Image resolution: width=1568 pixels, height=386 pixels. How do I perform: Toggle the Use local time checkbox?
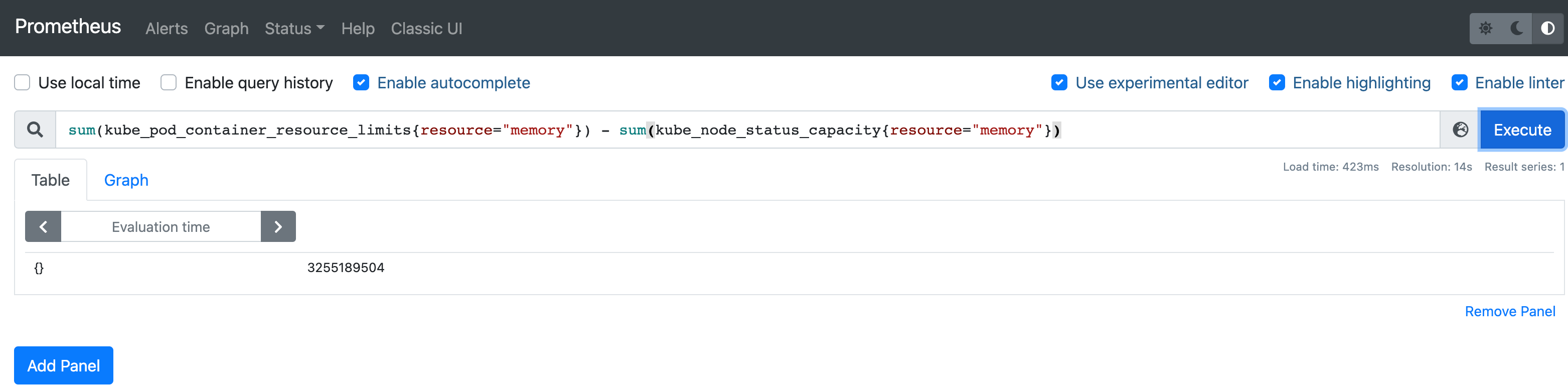coord(23,82)
